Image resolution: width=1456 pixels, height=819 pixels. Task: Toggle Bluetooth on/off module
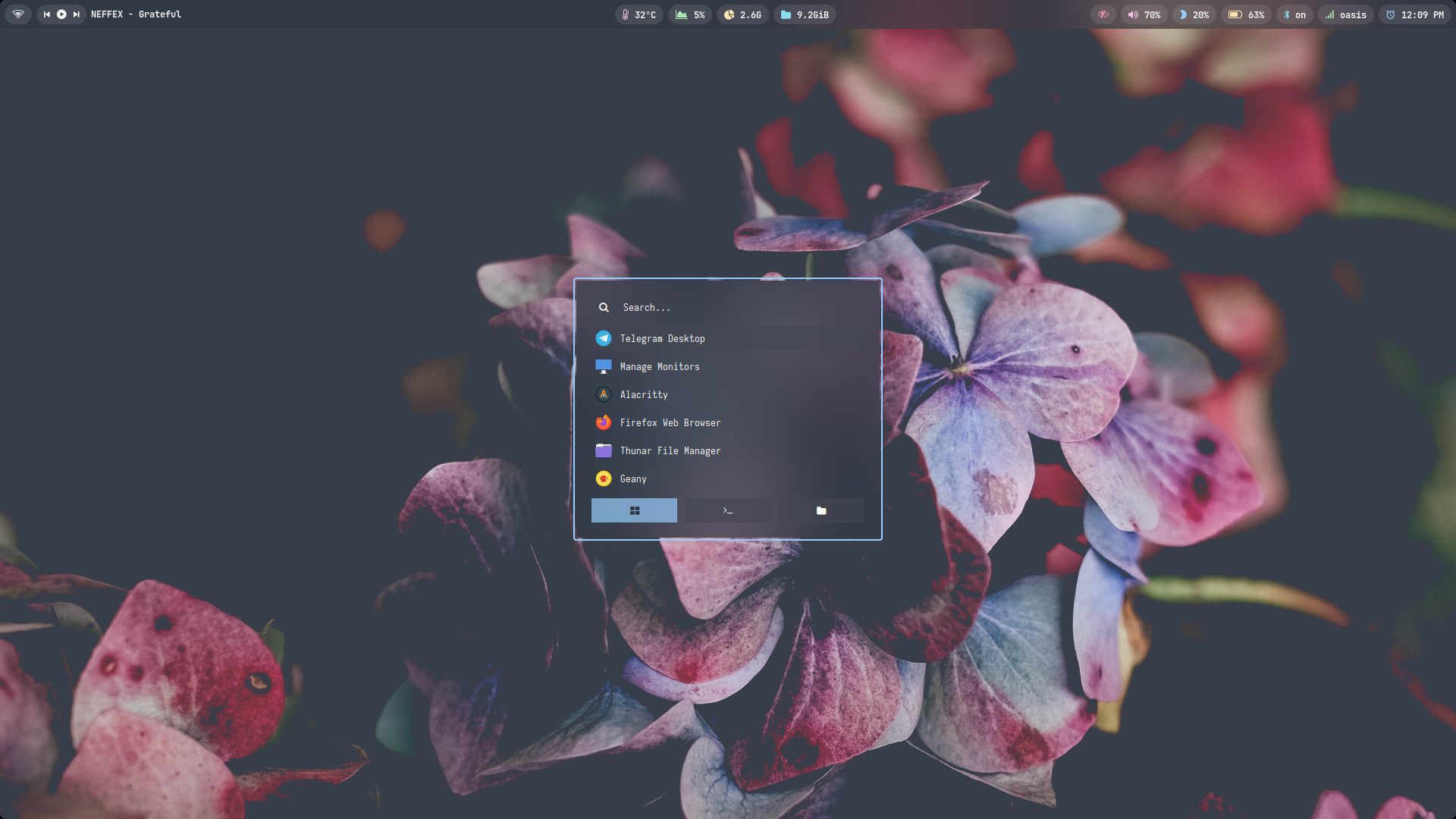pyautogui.click(x=1294, y=14)
